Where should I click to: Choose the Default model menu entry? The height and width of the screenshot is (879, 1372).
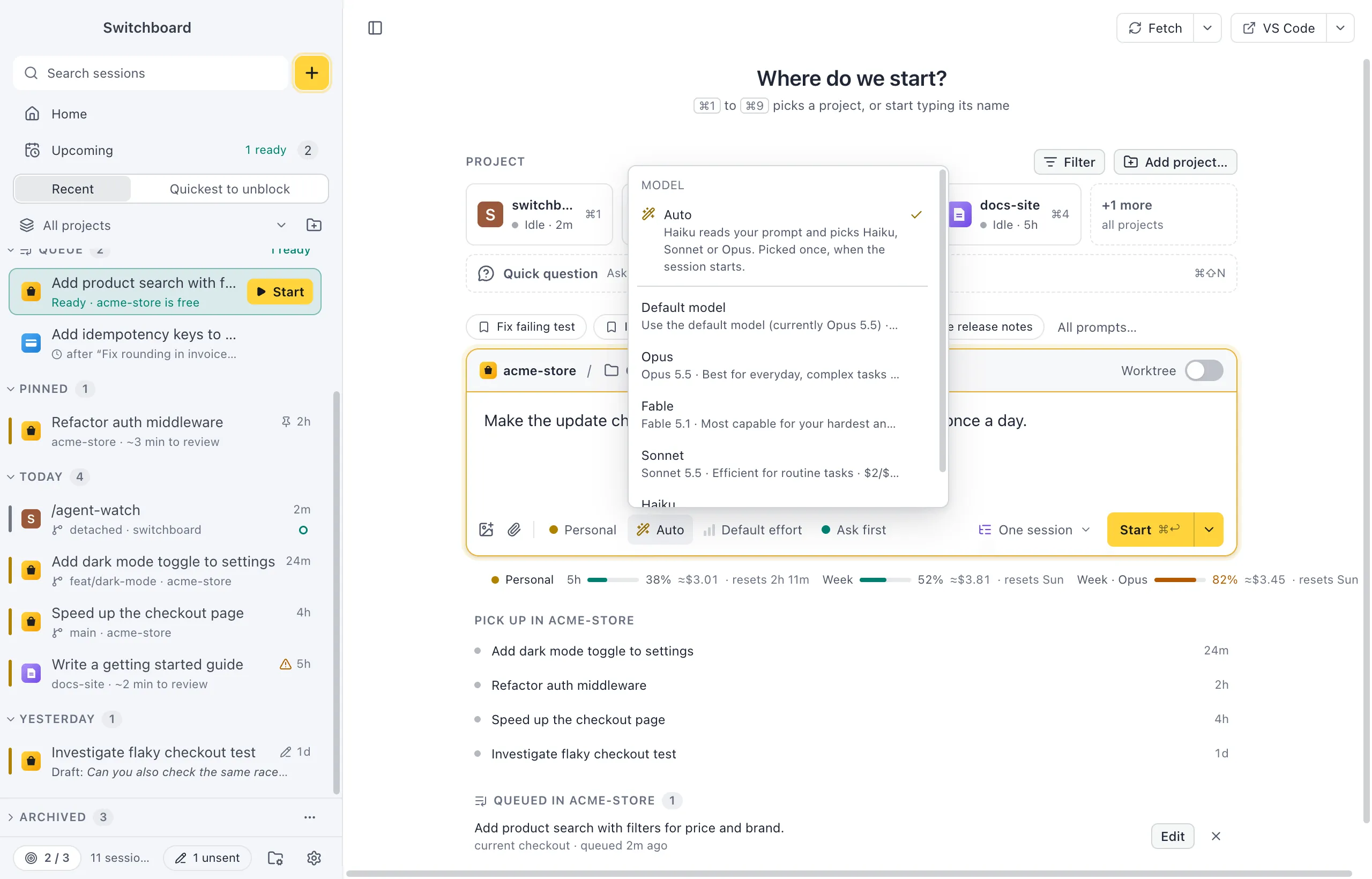click(782, 316)
